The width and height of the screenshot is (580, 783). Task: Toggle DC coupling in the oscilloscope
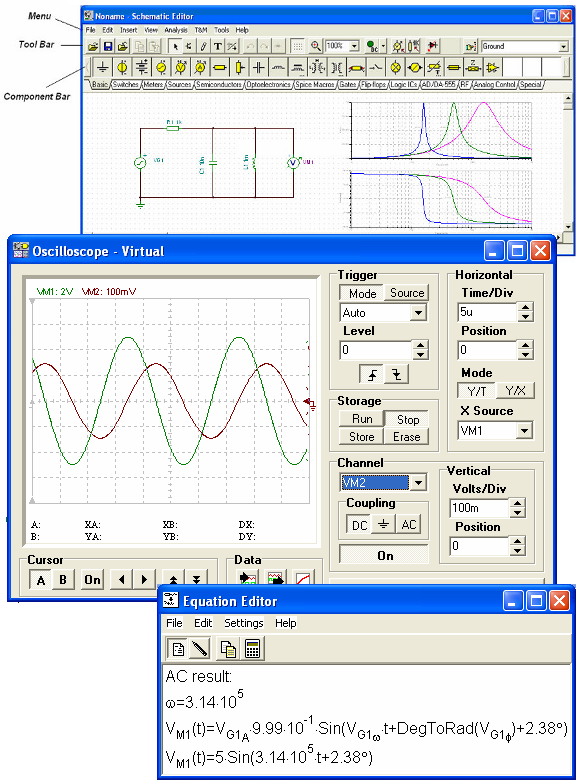[x=359, y=525]
